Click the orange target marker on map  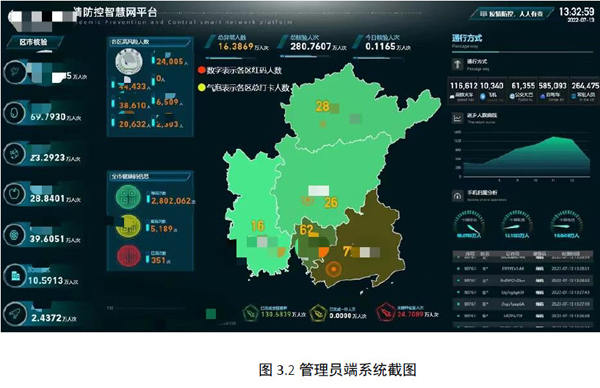(334, 269)
